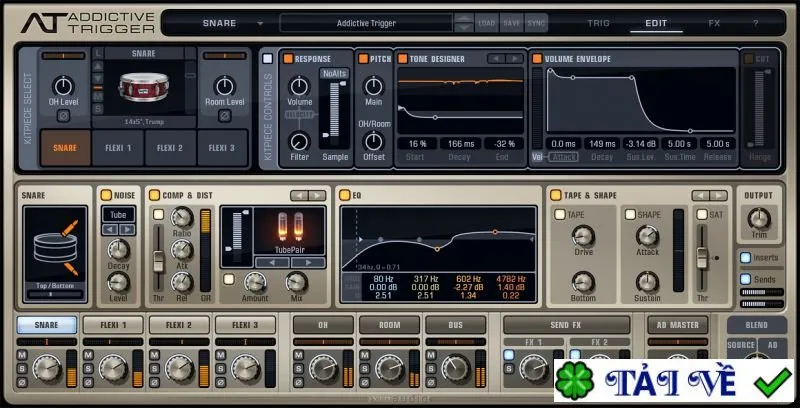Choose next distortion type after TubePair
The image size is (800, 408).
click(x=308, y=263)
